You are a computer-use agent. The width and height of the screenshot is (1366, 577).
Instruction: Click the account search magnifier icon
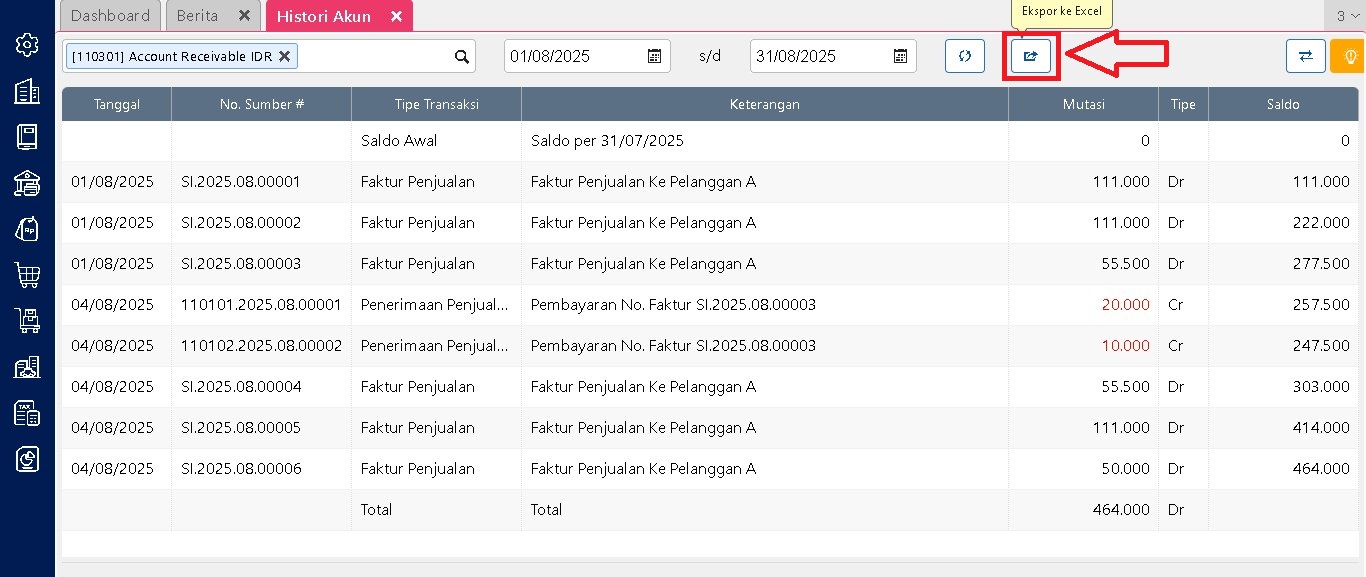pos(461,57)
